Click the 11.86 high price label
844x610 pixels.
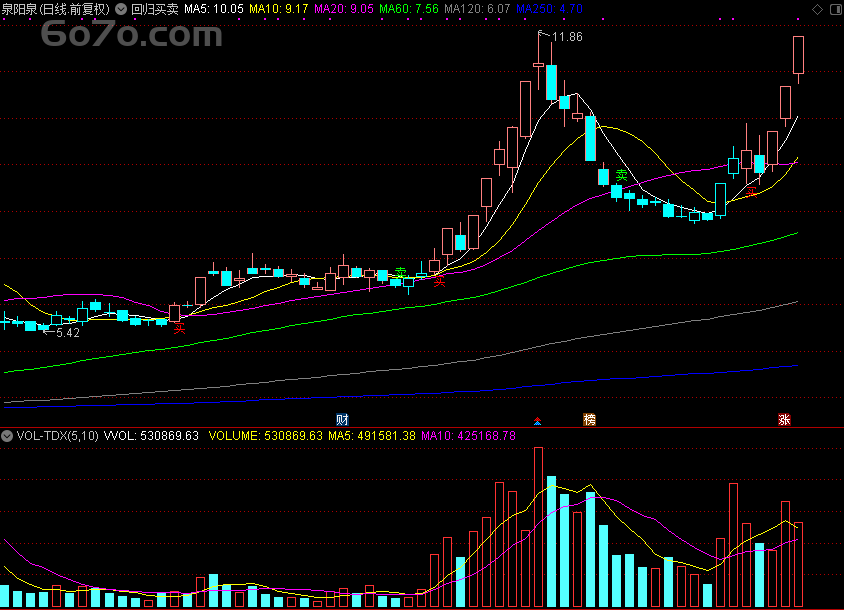[567, 37]
